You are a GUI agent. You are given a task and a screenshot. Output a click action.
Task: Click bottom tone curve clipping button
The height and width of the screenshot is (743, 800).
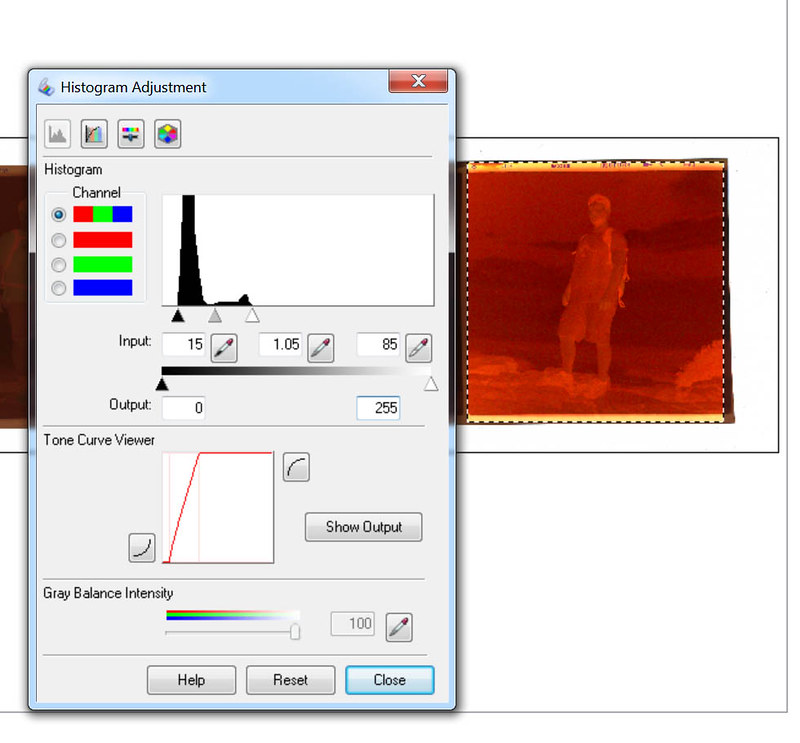(142, 548)
